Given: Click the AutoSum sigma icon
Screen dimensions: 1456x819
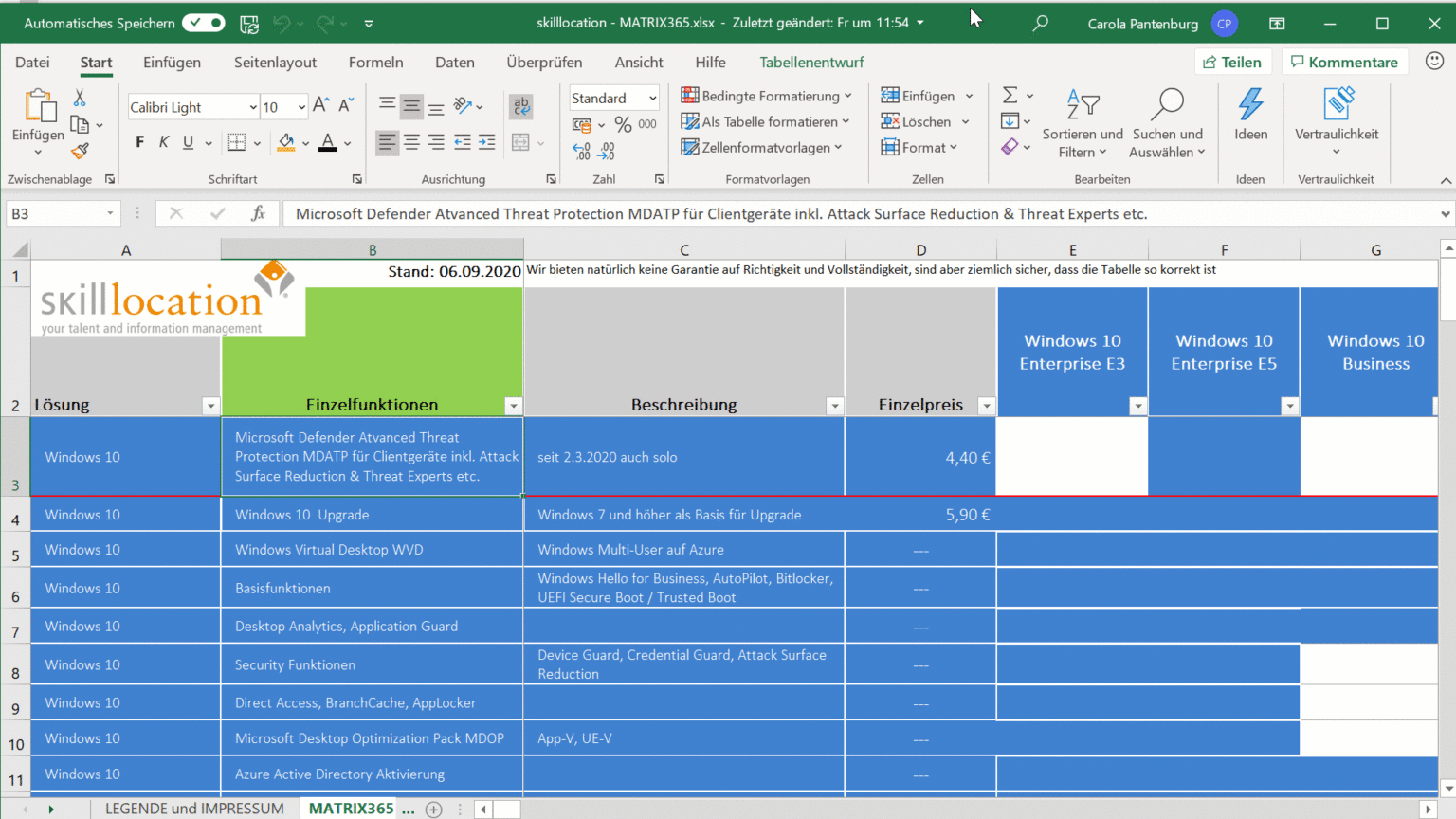Looking at the screenshot, I should coord(1010,95).
